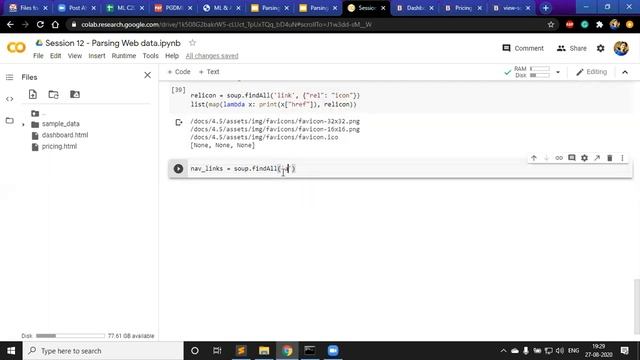Click the browser address bar
The width and height of the screenshot is (640, 360).
tap(306, 24)
